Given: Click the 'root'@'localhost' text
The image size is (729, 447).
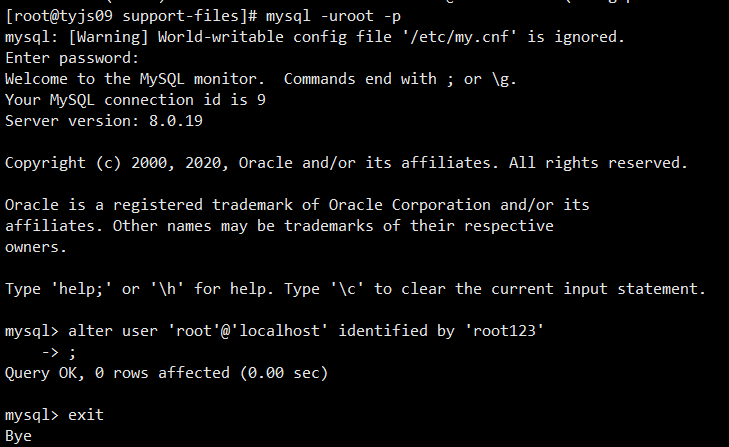Looking at the screenshot, I should tap(248, 331).
